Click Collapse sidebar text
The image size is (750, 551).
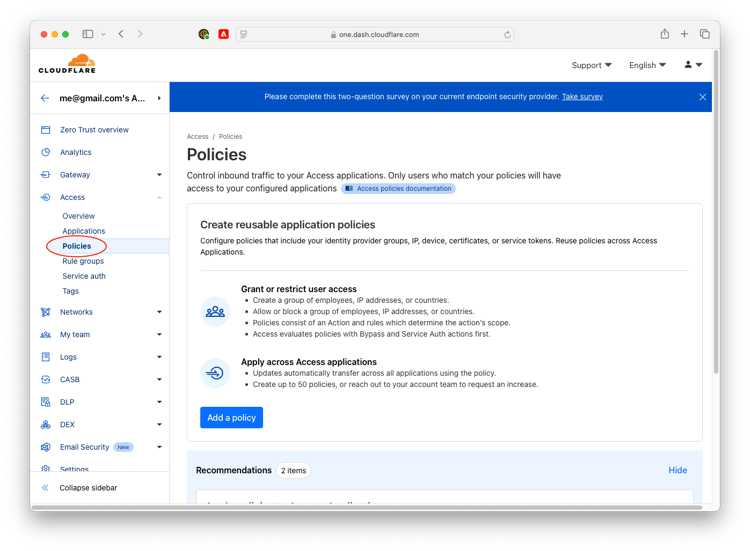88,488
